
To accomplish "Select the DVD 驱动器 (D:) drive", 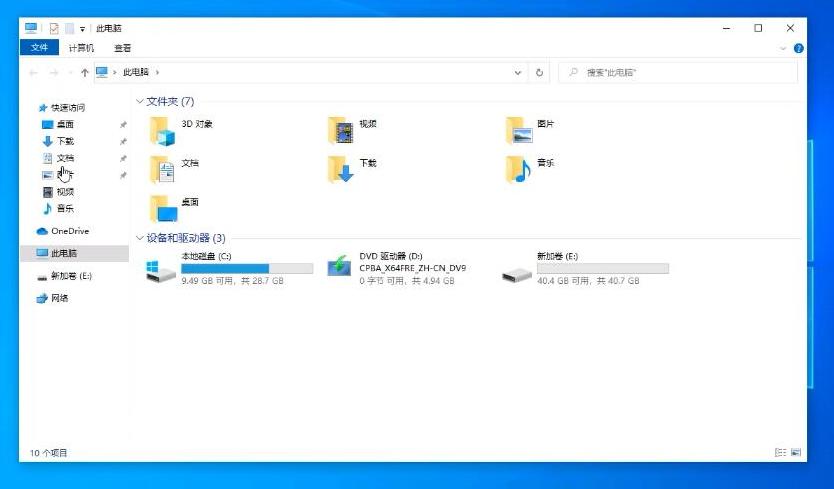I will pos(341,269).
